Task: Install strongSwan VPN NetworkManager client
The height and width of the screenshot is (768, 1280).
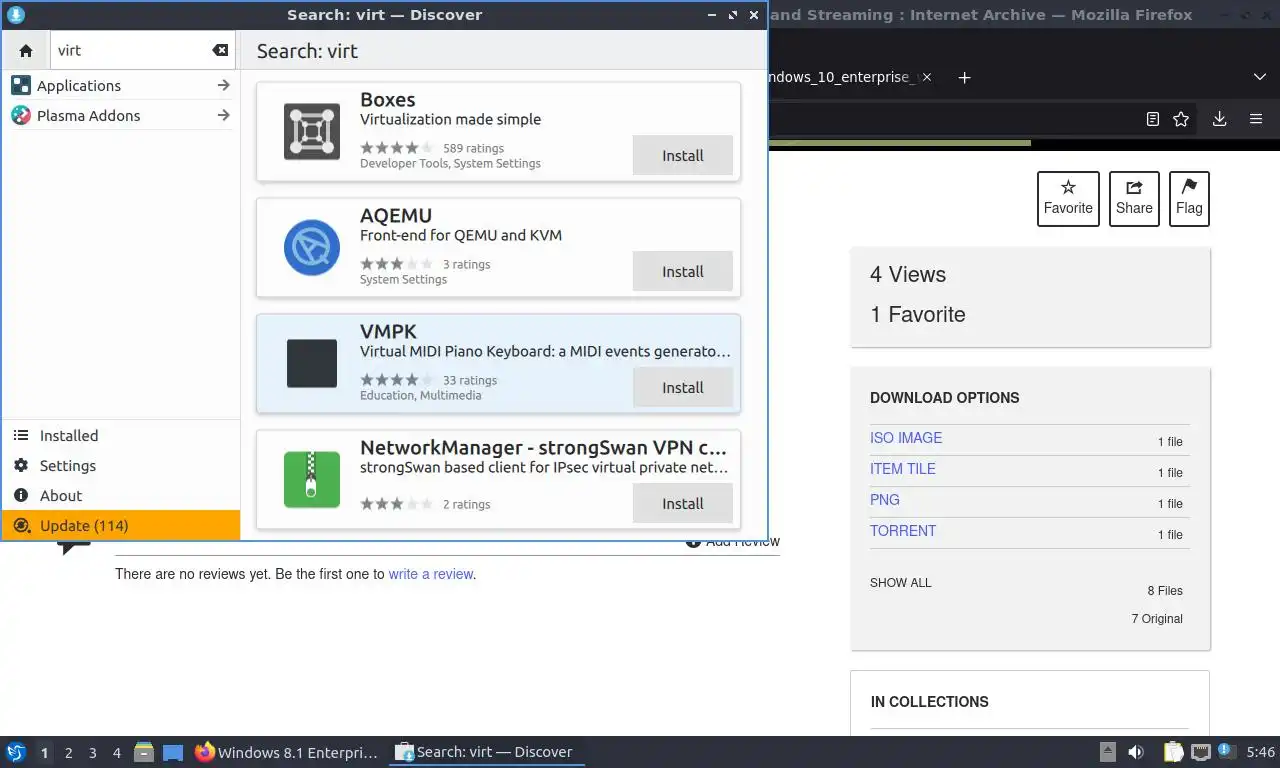Action: tap(683, 504)
